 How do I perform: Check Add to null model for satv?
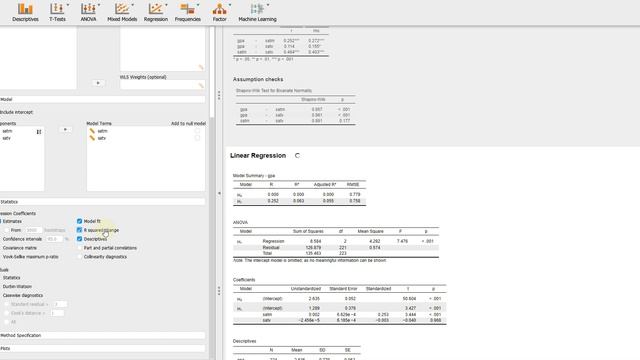point(198,138)
